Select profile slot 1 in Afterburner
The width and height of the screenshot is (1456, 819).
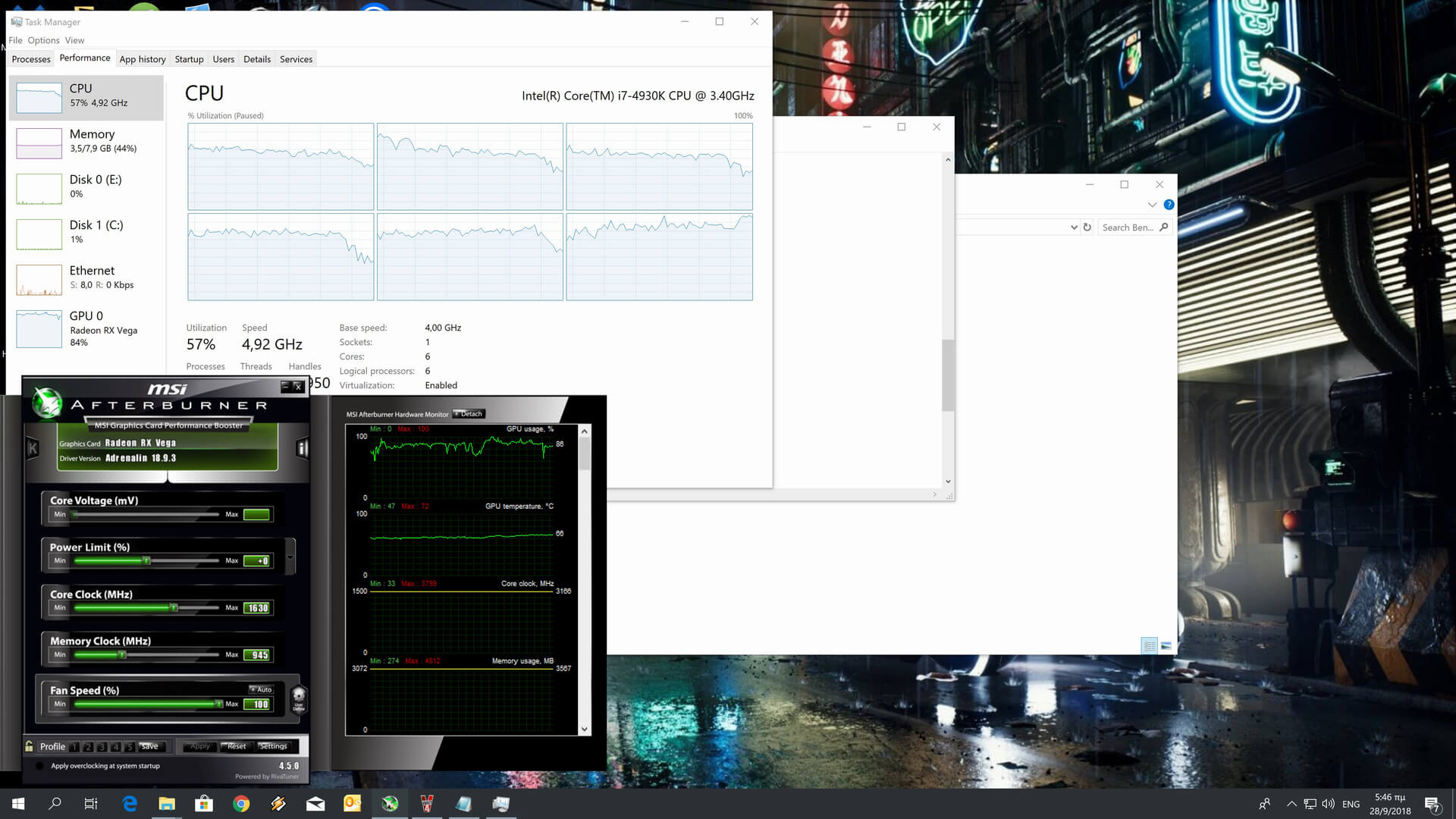(x=75, y=747)
